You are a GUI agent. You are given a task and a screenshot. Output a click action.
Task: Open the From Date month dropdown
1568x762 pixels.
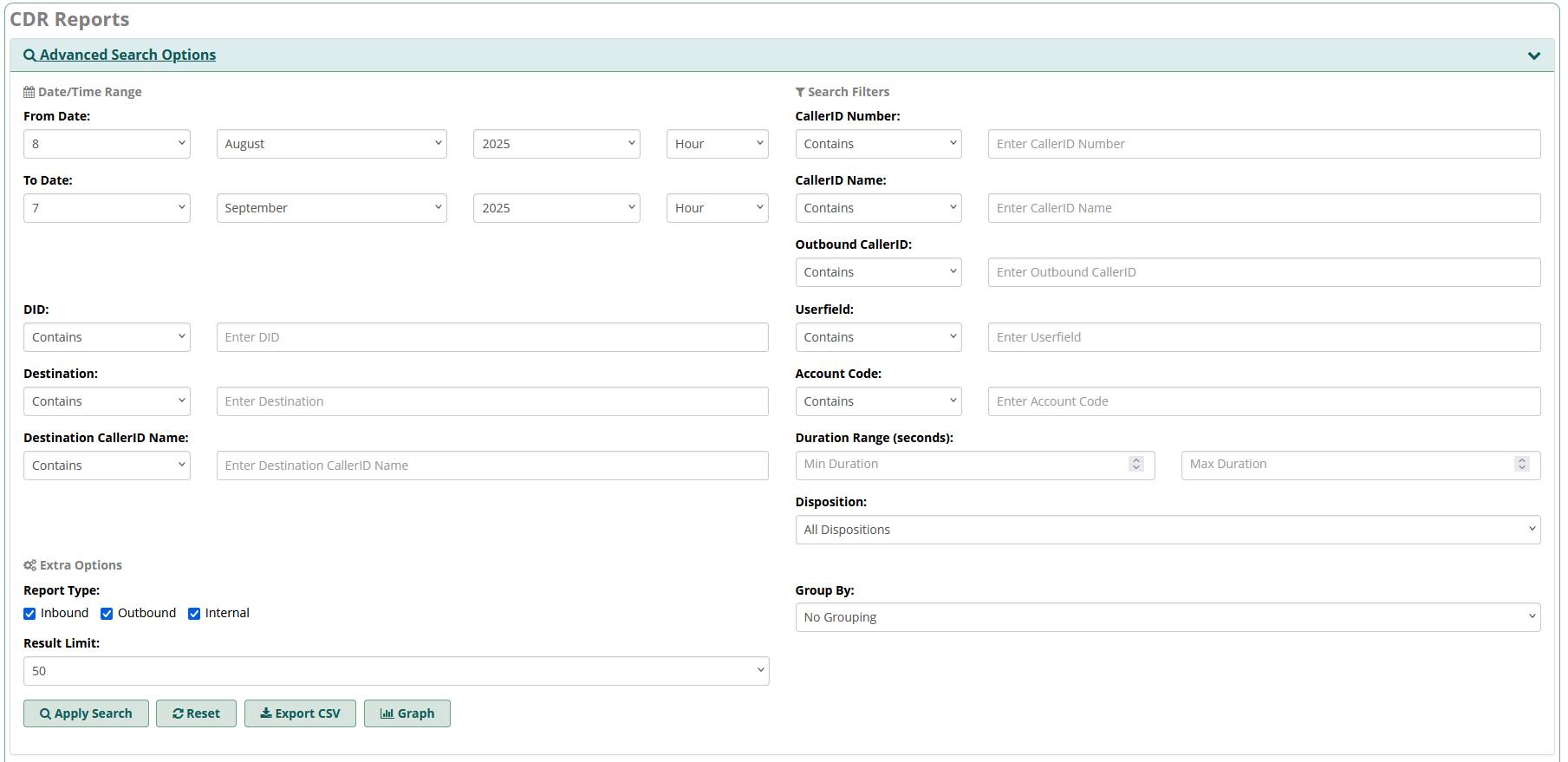point(331,144)
